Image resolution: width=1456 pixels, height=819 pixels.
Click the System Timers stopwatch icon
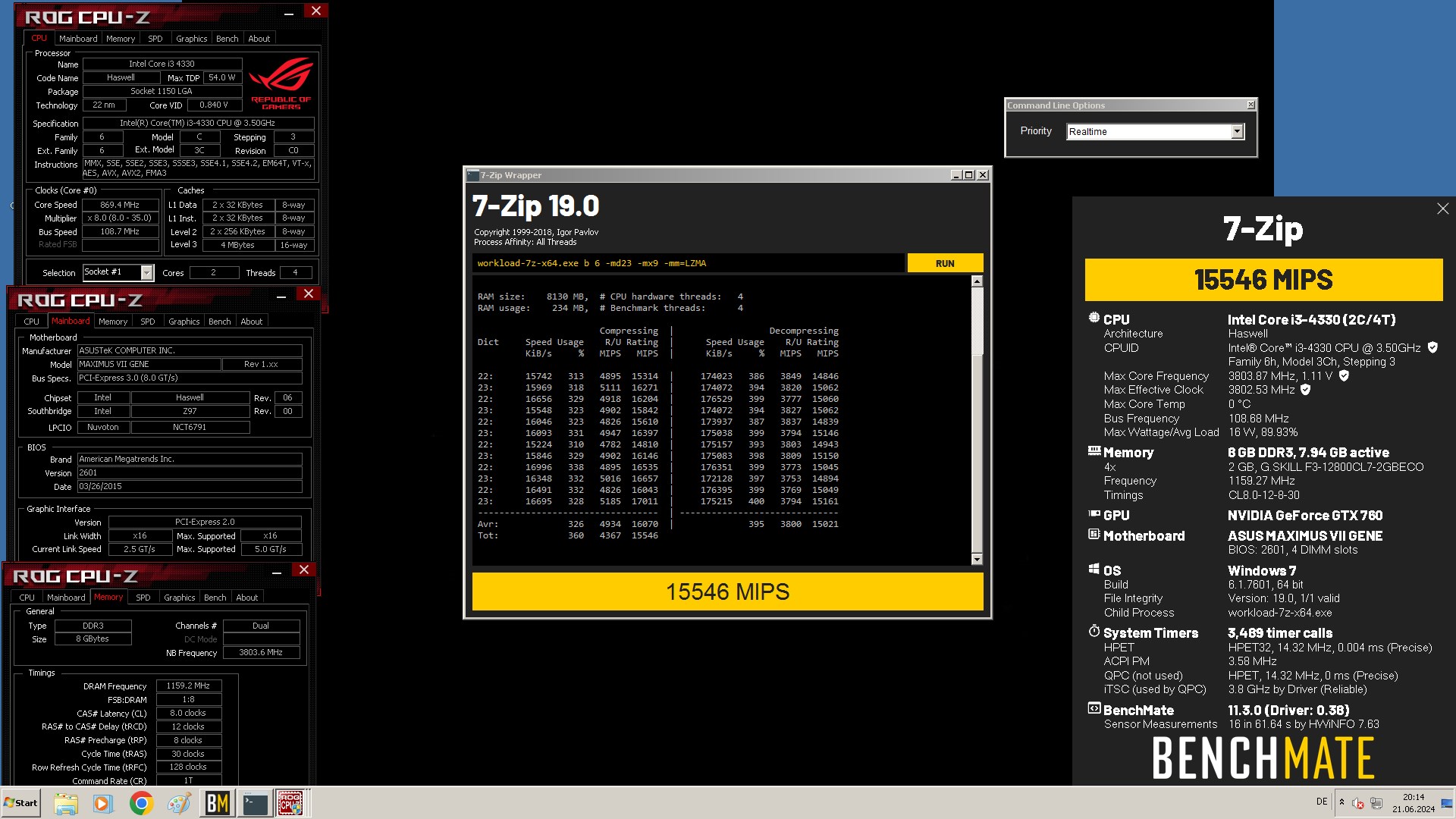pyautogui.click(x=1094, y=631)
